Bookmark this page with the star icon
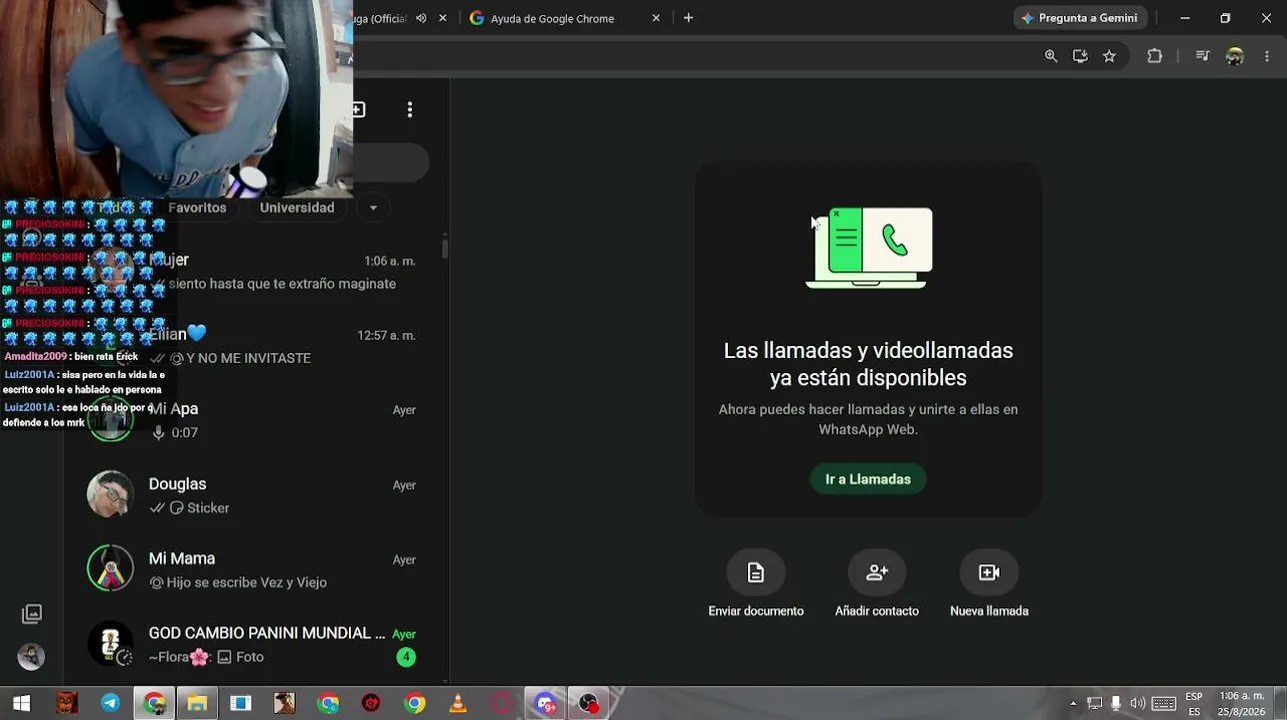The image size is (1287, 720). tap(1109, 56)
